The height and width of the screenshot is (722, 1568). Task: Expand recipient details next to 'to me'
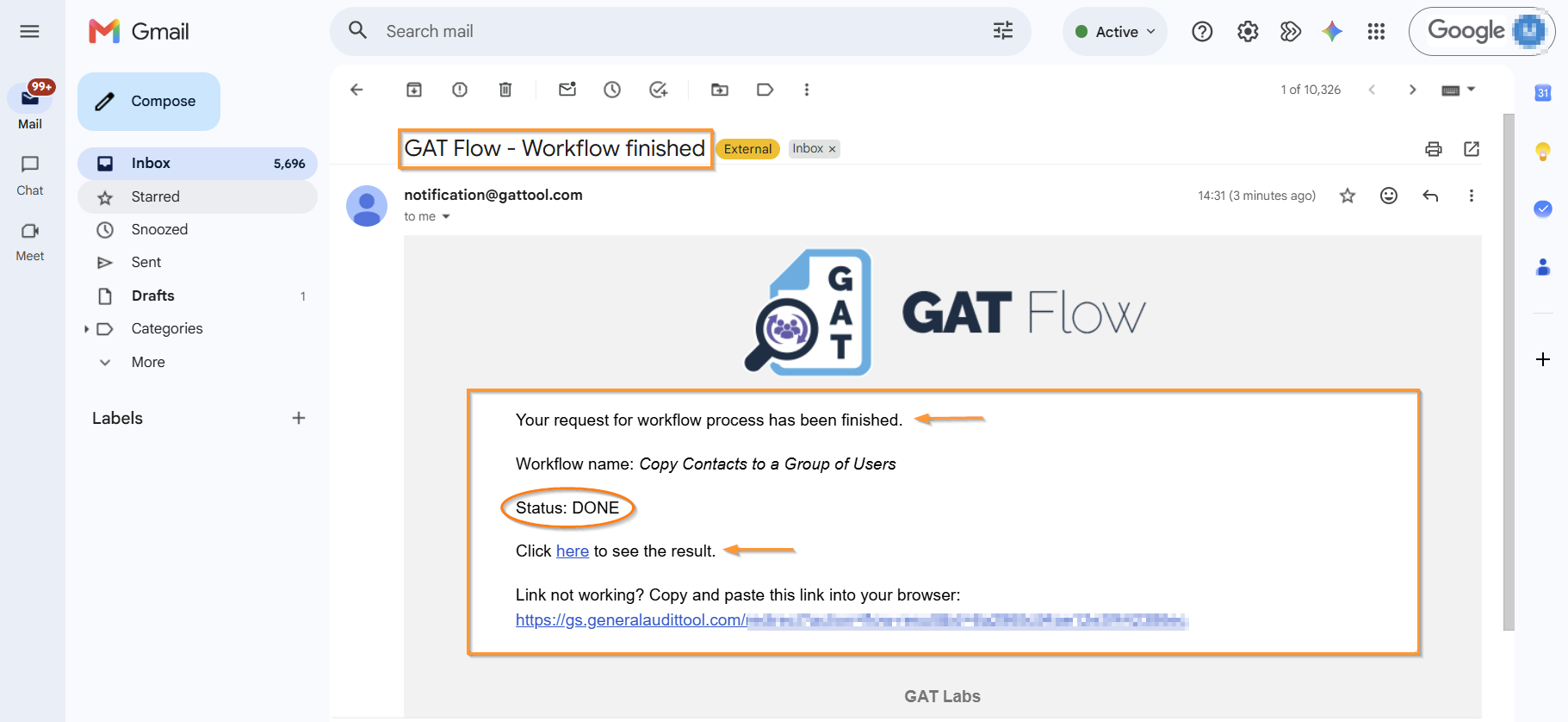pos(446,217)
